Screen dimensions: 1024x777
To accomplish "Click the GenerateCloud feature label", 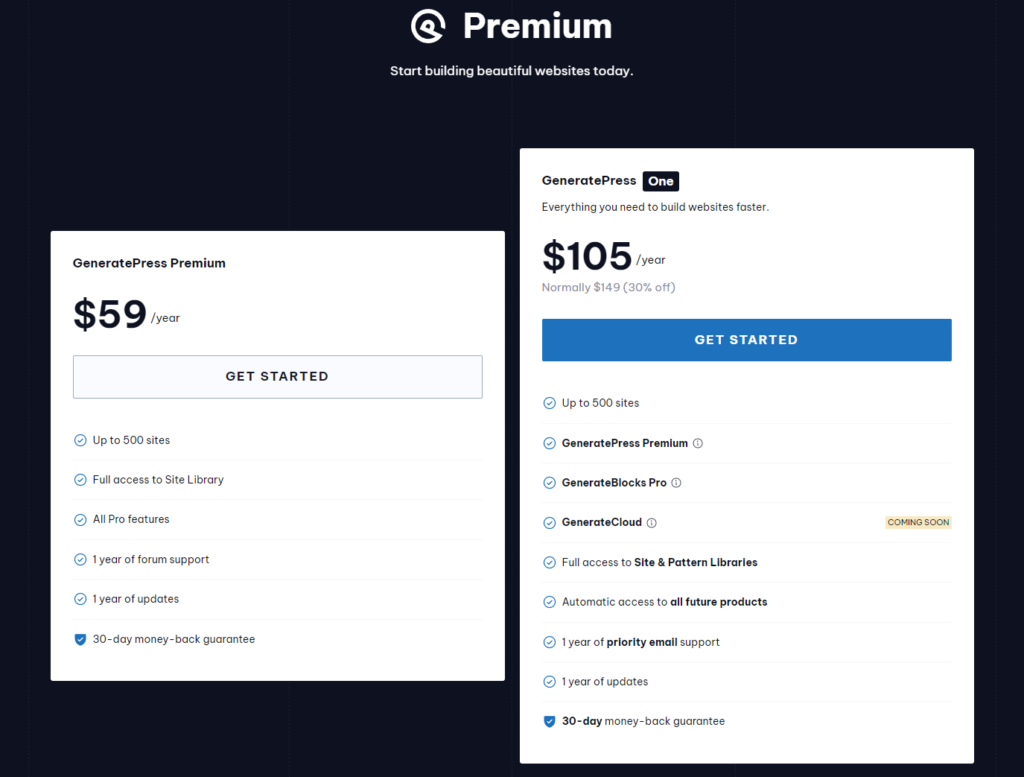I will pos(601,522).
